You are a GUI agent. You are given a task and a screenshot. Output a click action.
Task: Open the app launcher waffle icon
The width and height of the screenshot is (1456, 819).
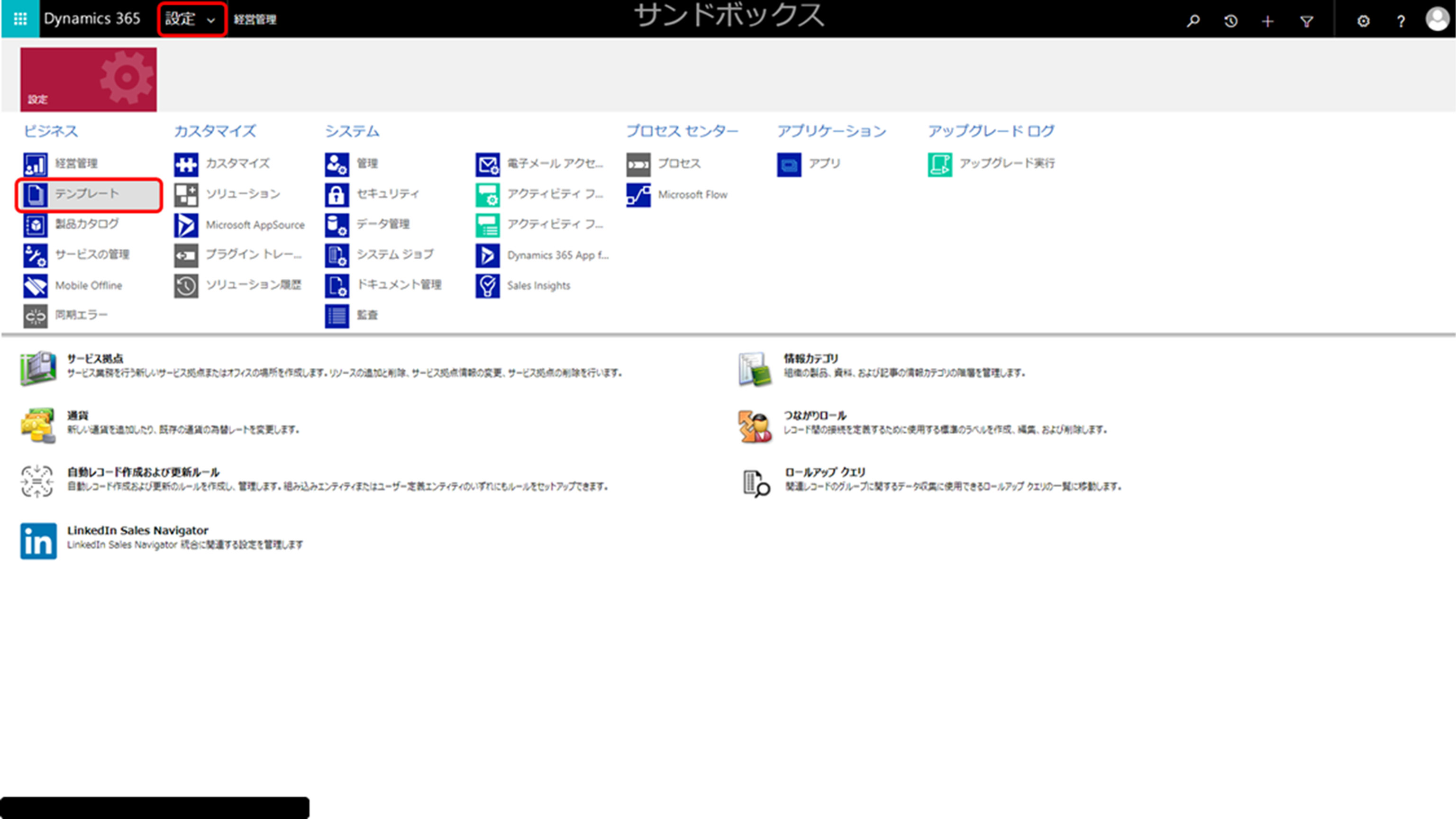click(20, 19)
